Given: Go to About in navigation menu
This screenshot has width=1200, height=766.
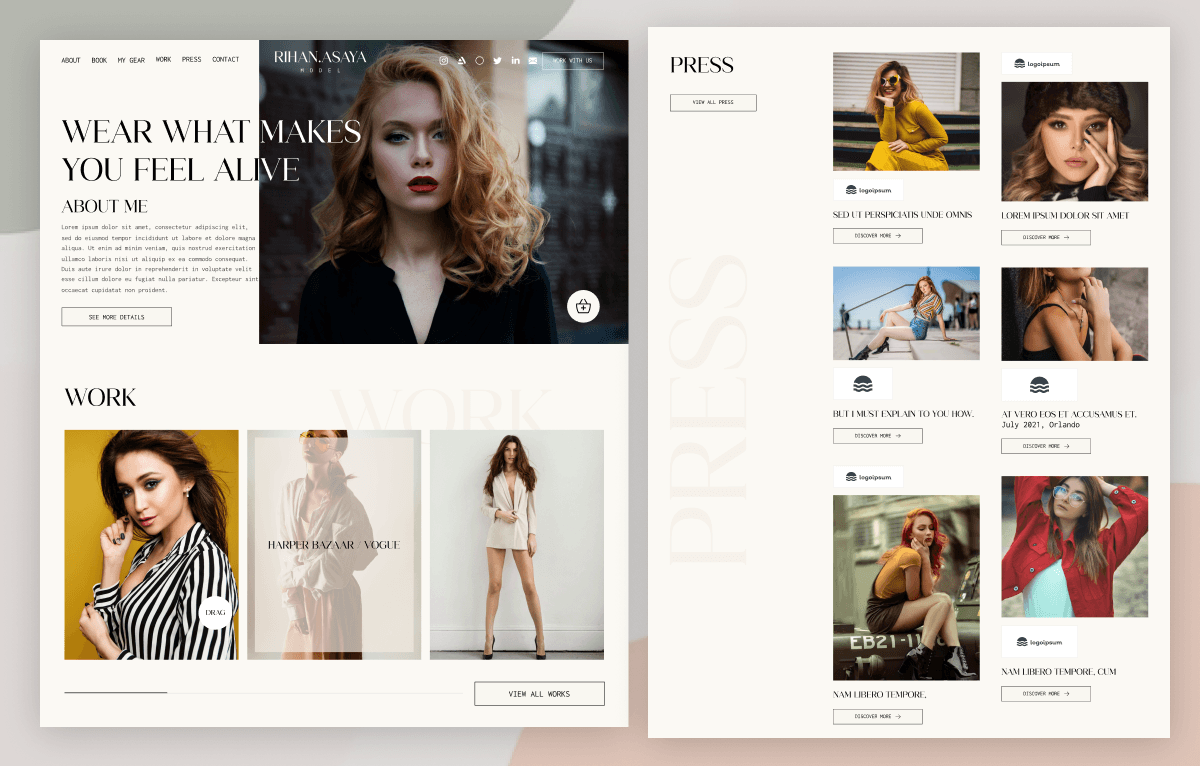Looking at the screenshot, I should [71, 60].
